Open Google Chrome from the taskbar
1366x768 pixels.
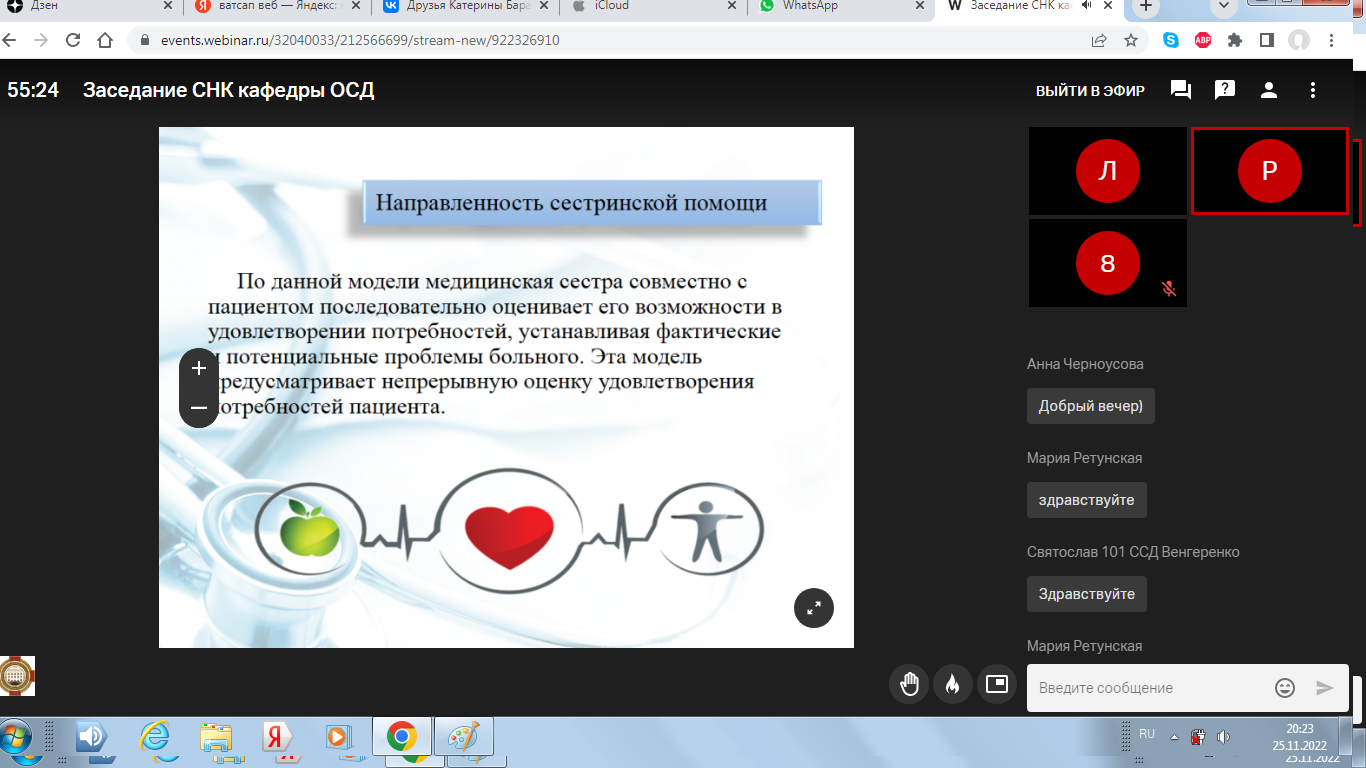[402, 738]
